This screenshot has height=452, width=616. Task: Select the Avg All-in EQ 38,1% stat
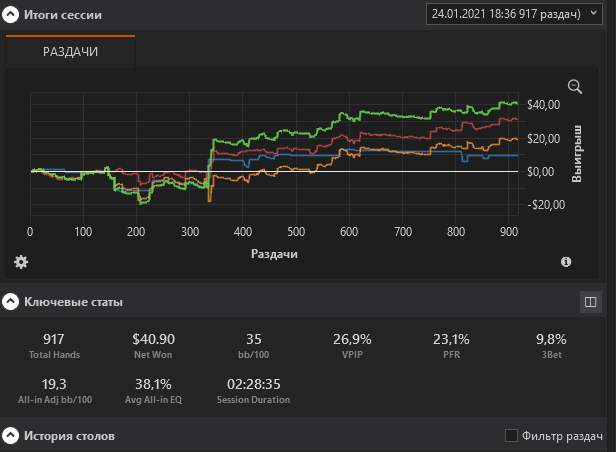[x=152, y=390]
